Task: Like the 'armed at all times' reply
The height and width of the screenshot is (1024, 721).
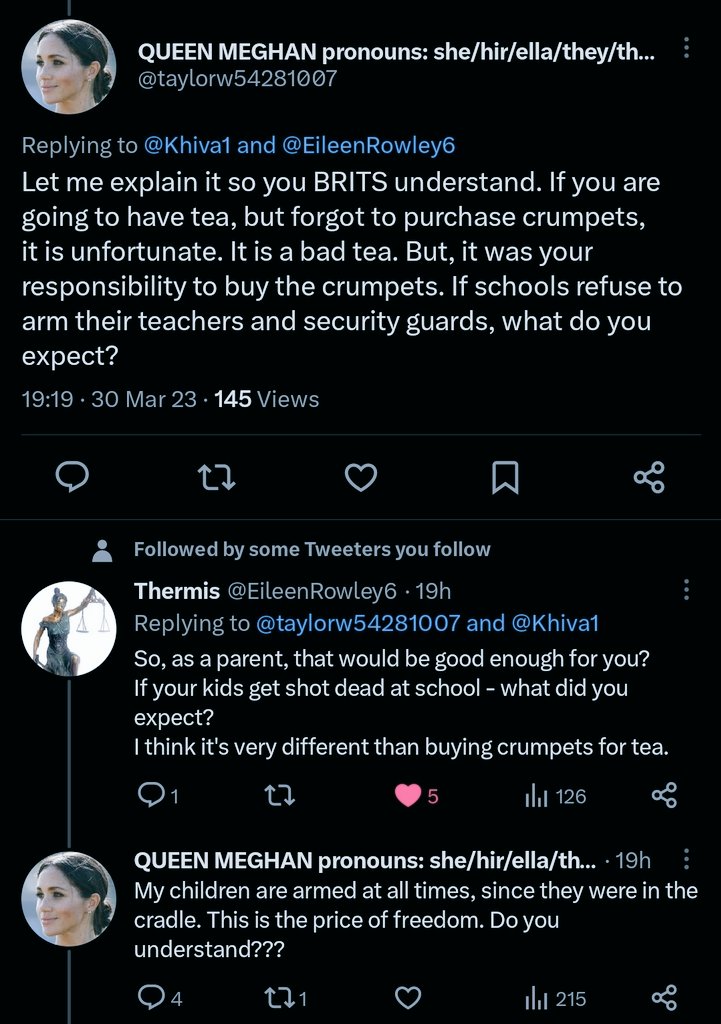Action: point(407,997)
